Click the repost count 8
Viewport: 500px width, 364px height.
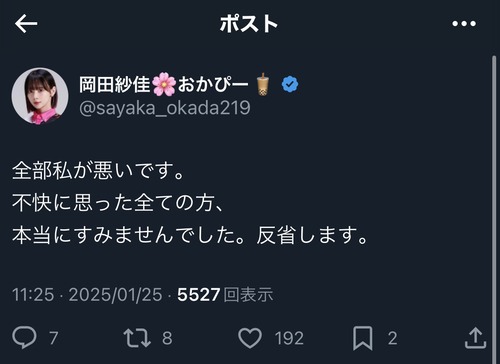pos(167,338)
